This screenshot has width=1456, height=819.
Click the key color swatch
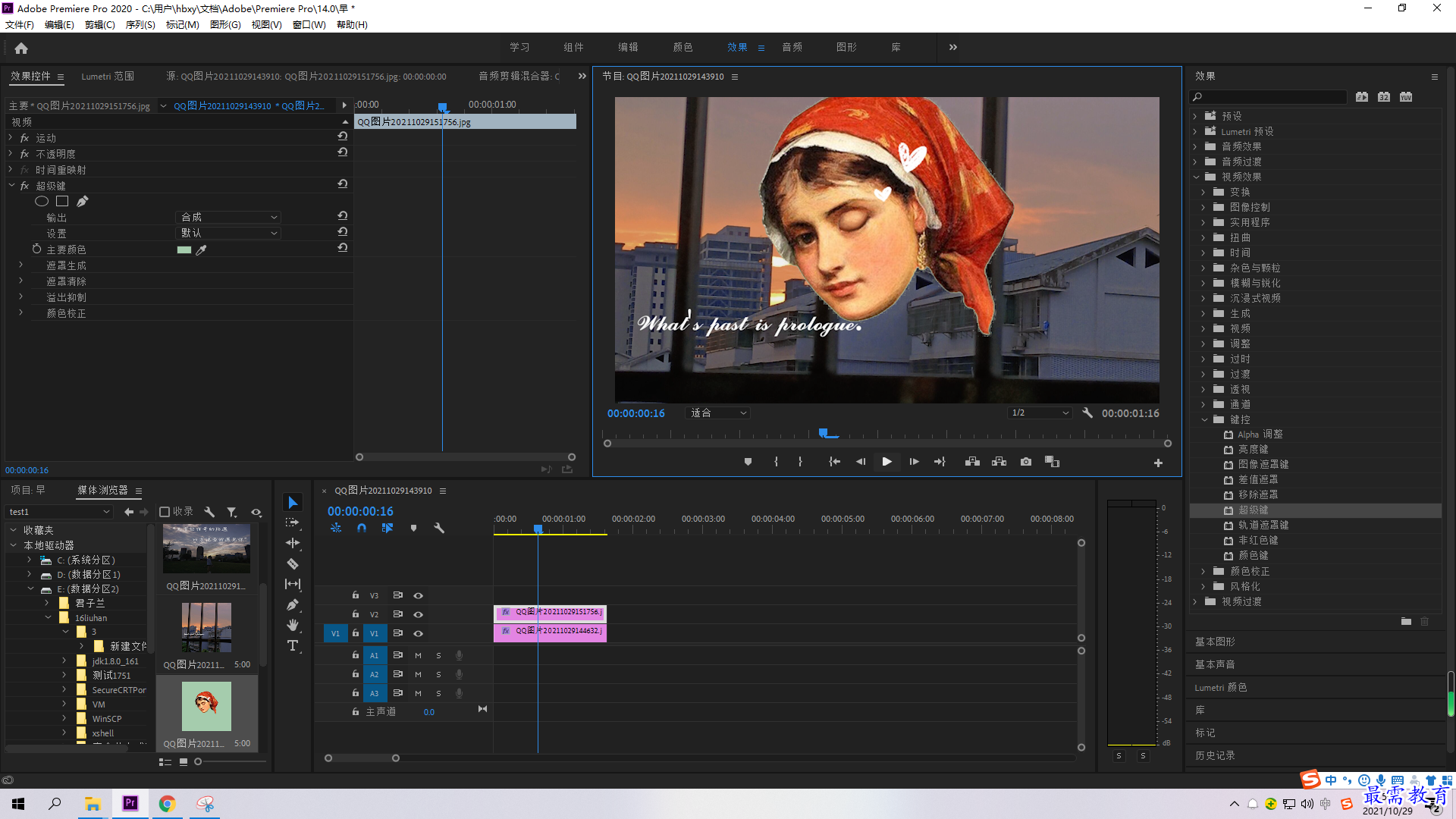[x=184, y=249]
